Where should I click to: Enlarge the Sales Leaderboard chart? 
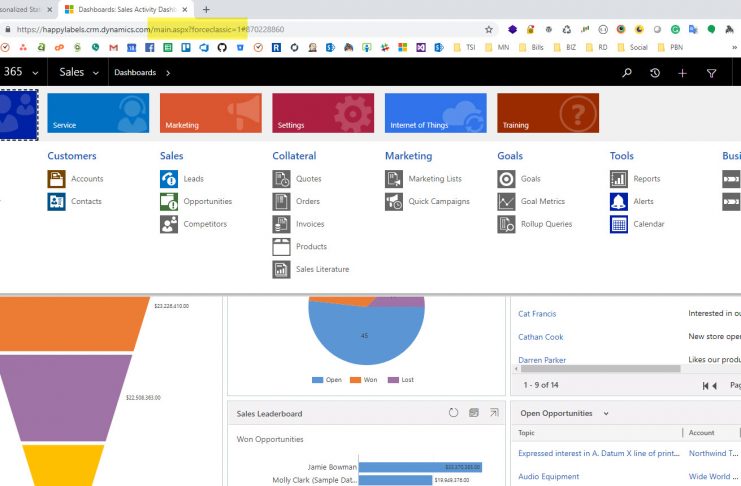[494, 413]
